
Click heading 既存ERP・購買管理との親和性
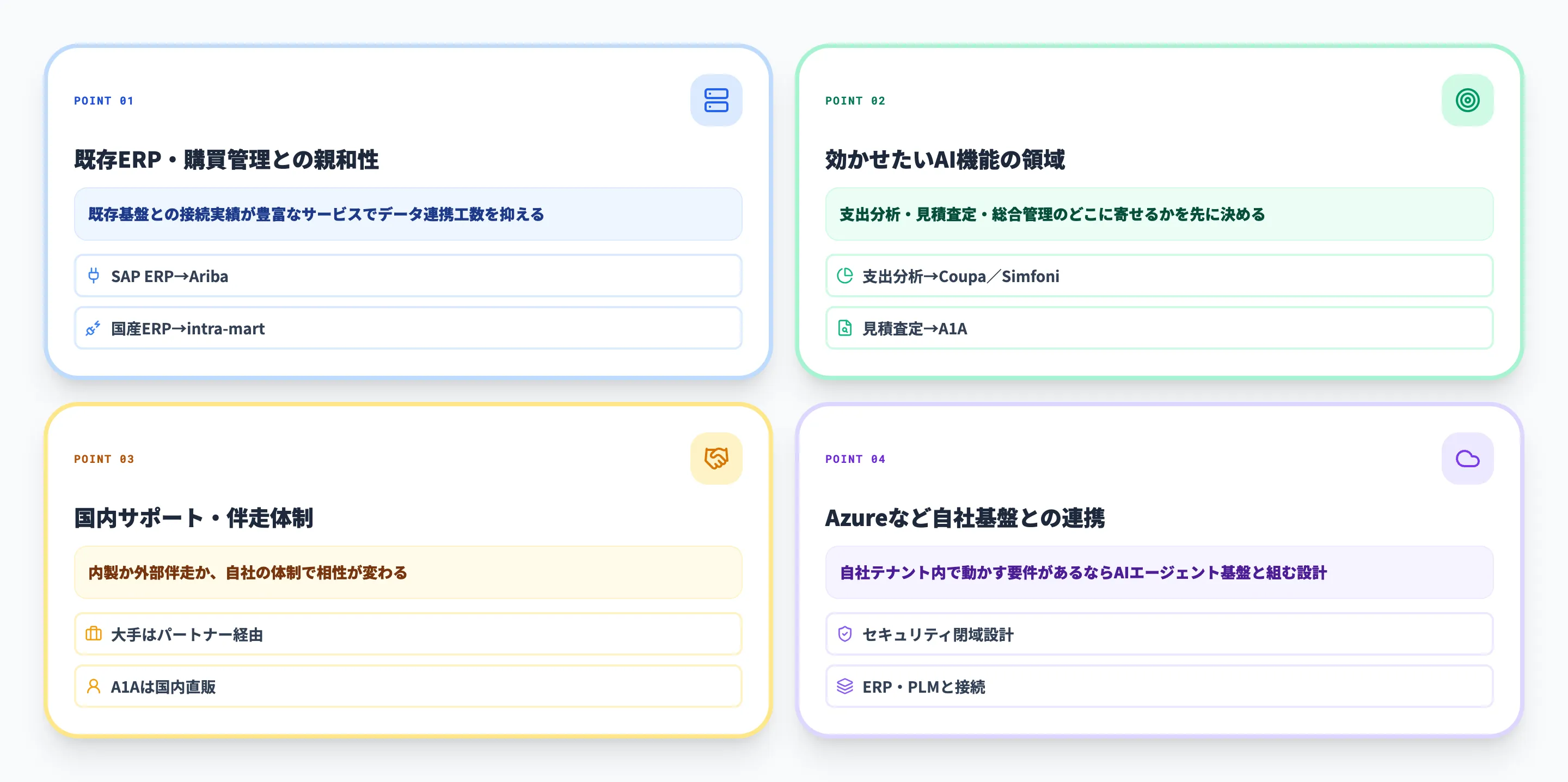click(226, 160)
